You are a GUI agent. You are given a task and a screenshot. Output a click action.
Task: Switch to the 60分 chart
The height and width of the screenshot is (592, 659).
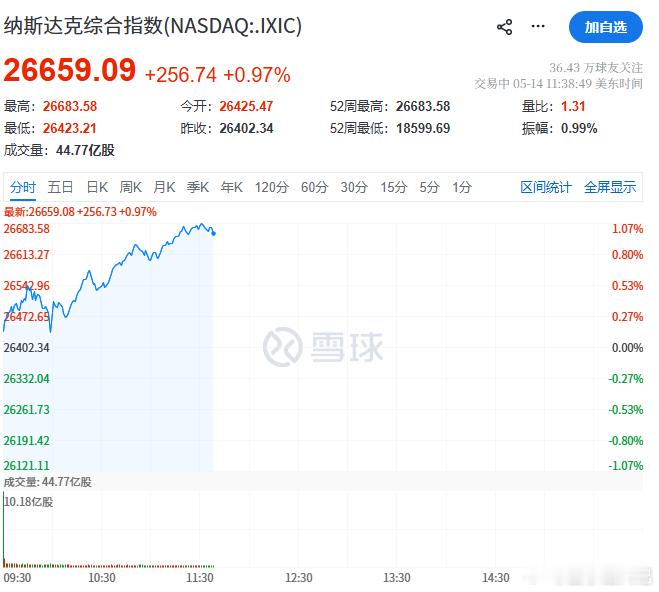pos(314,187)
